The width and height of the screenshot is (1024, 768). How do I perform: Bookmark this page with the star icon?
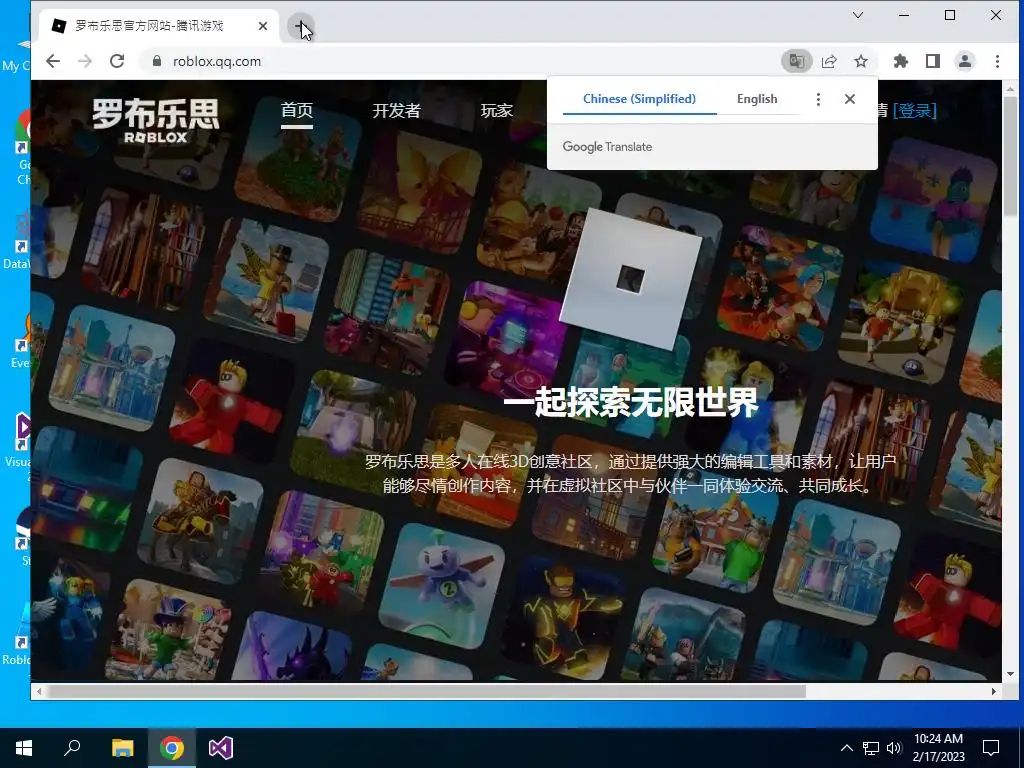(x=861, y=61)
